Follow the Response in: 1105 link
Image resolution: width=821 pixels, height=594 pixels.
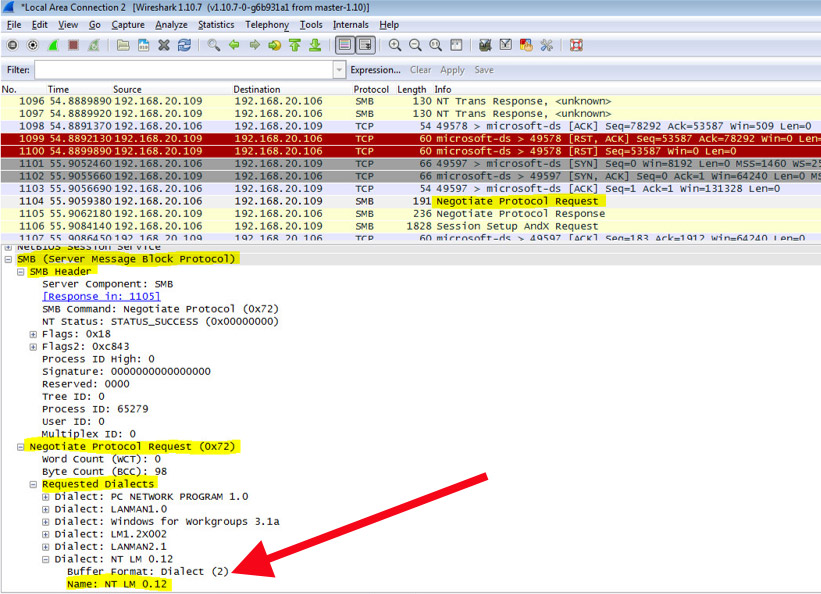101,296
